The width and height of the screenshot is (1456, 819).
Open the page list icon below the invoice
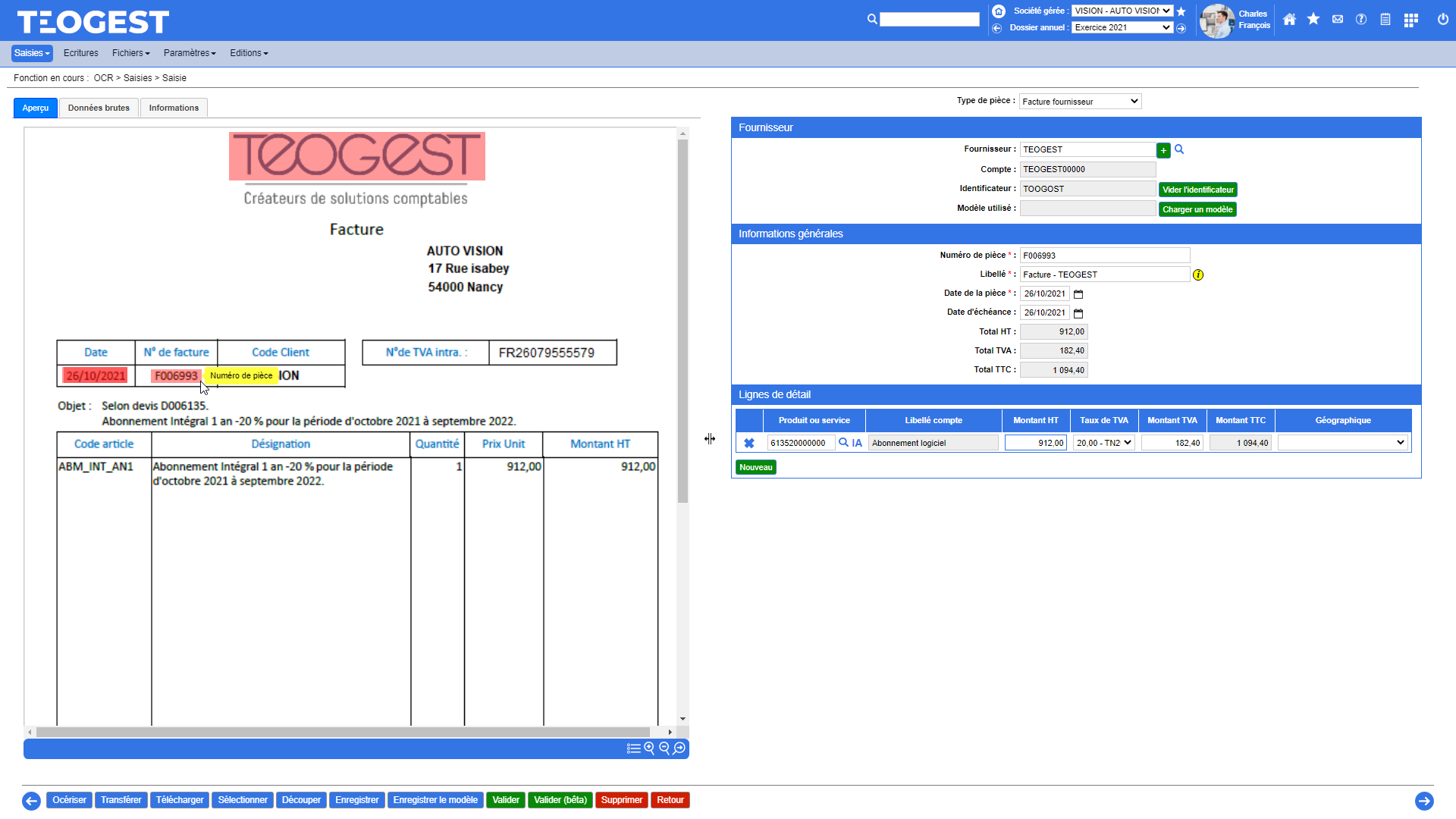[634, 748]
